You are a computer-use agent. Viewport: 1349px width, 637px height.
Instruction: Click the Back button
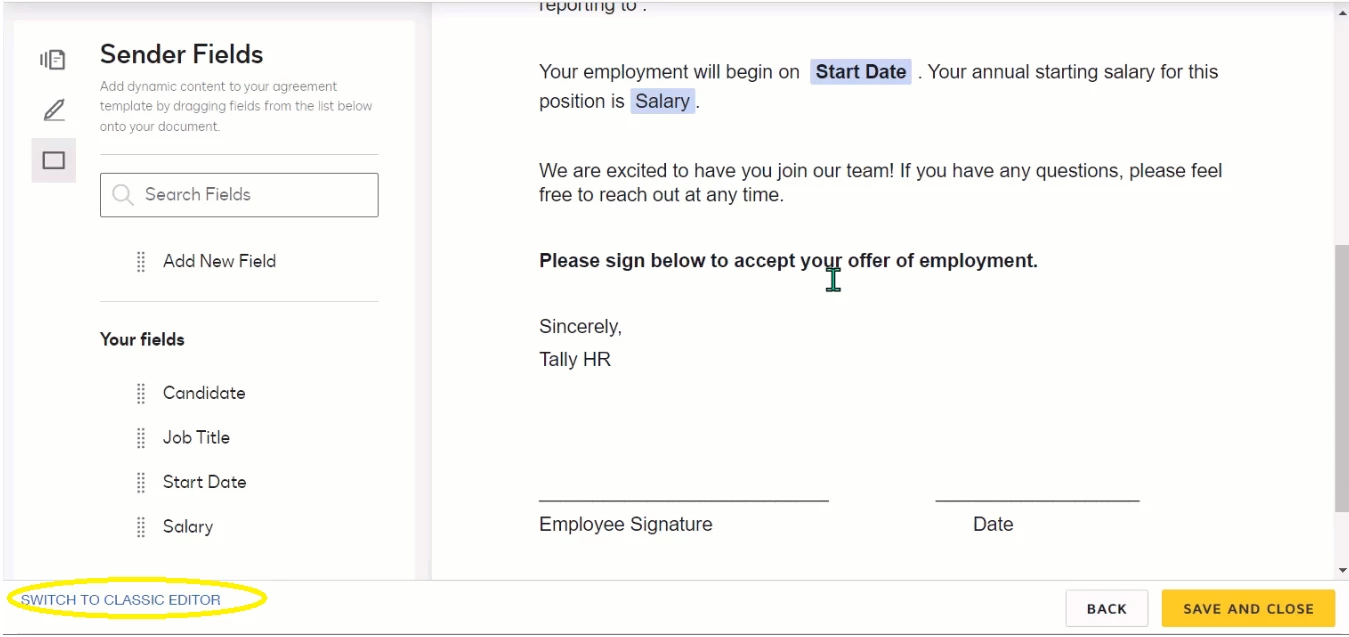click(1106, 608)
